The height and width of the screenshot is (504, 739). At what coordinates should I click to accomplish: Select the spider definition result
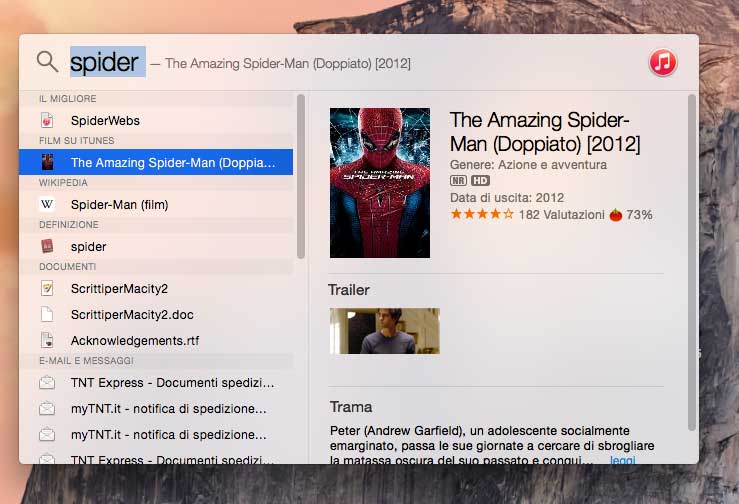point(156,246)
